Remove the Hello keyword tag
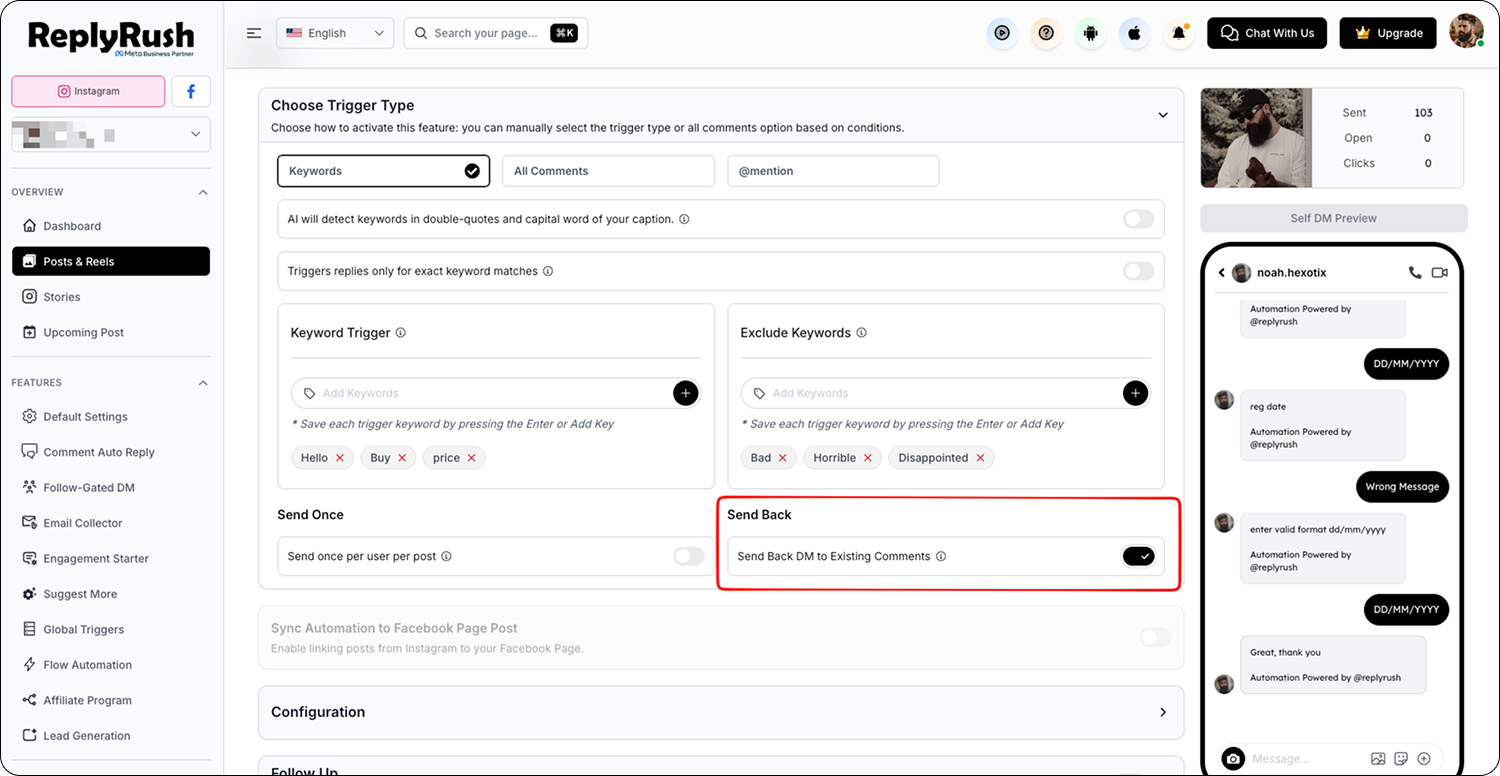Image resolution: width=1500 pixels, height=776 pixels. [x=340, y=458]
